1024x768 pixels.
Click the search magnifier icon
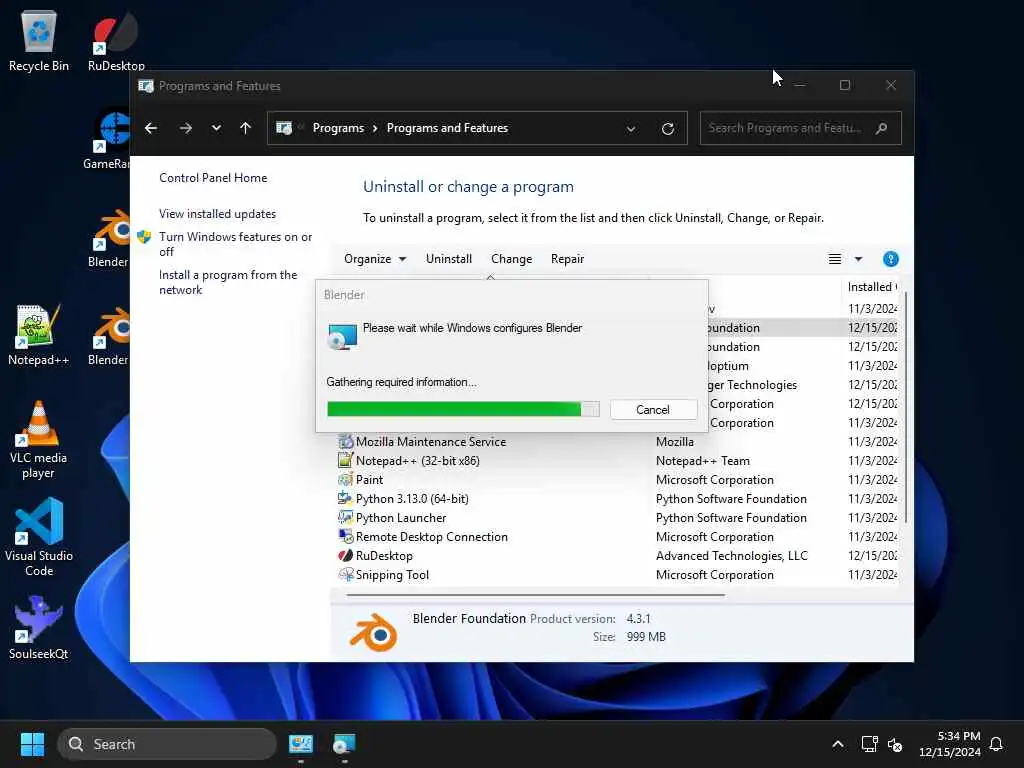click(x=882, y=128)
